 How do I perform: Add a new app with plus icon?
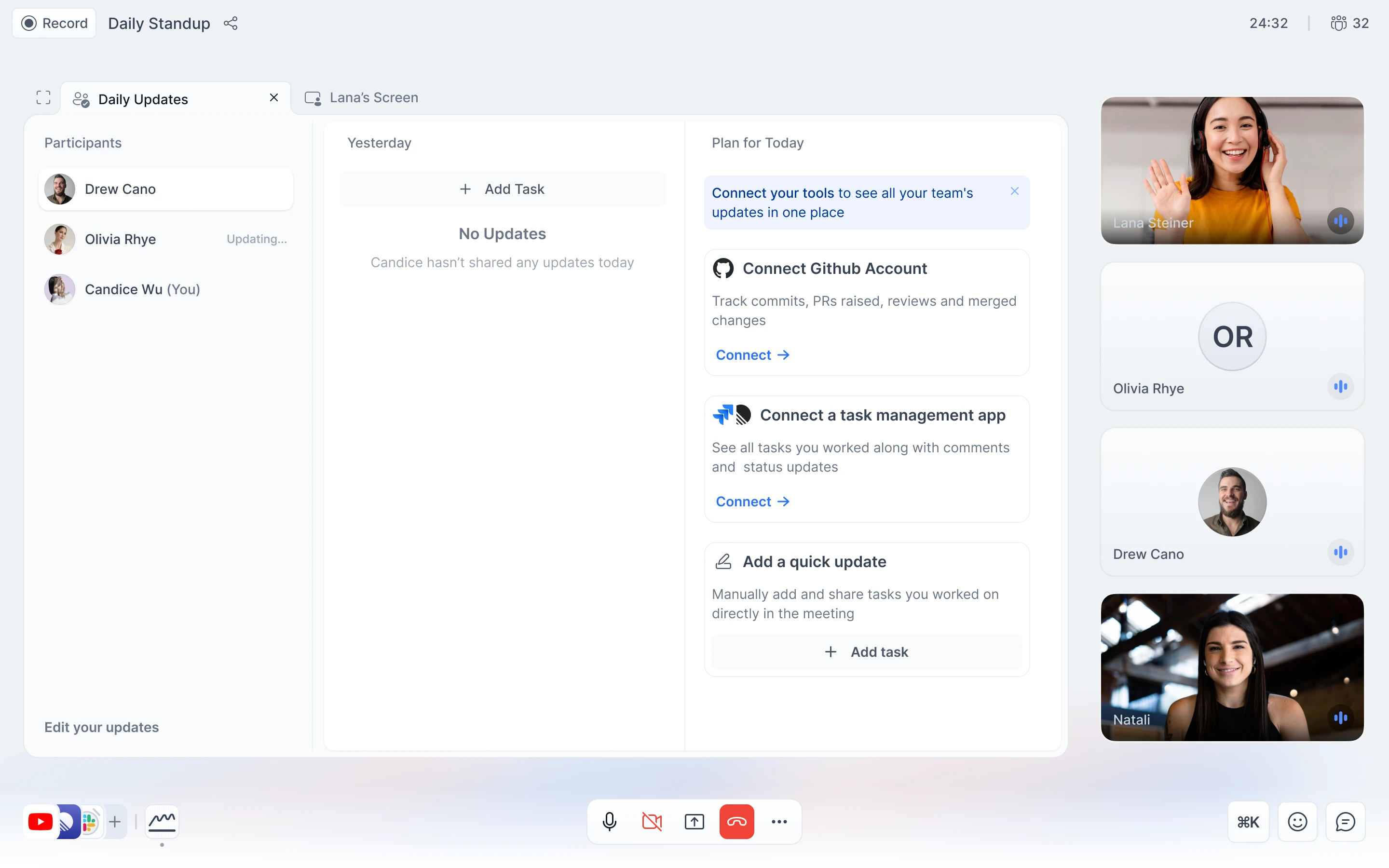pos(115,822)
